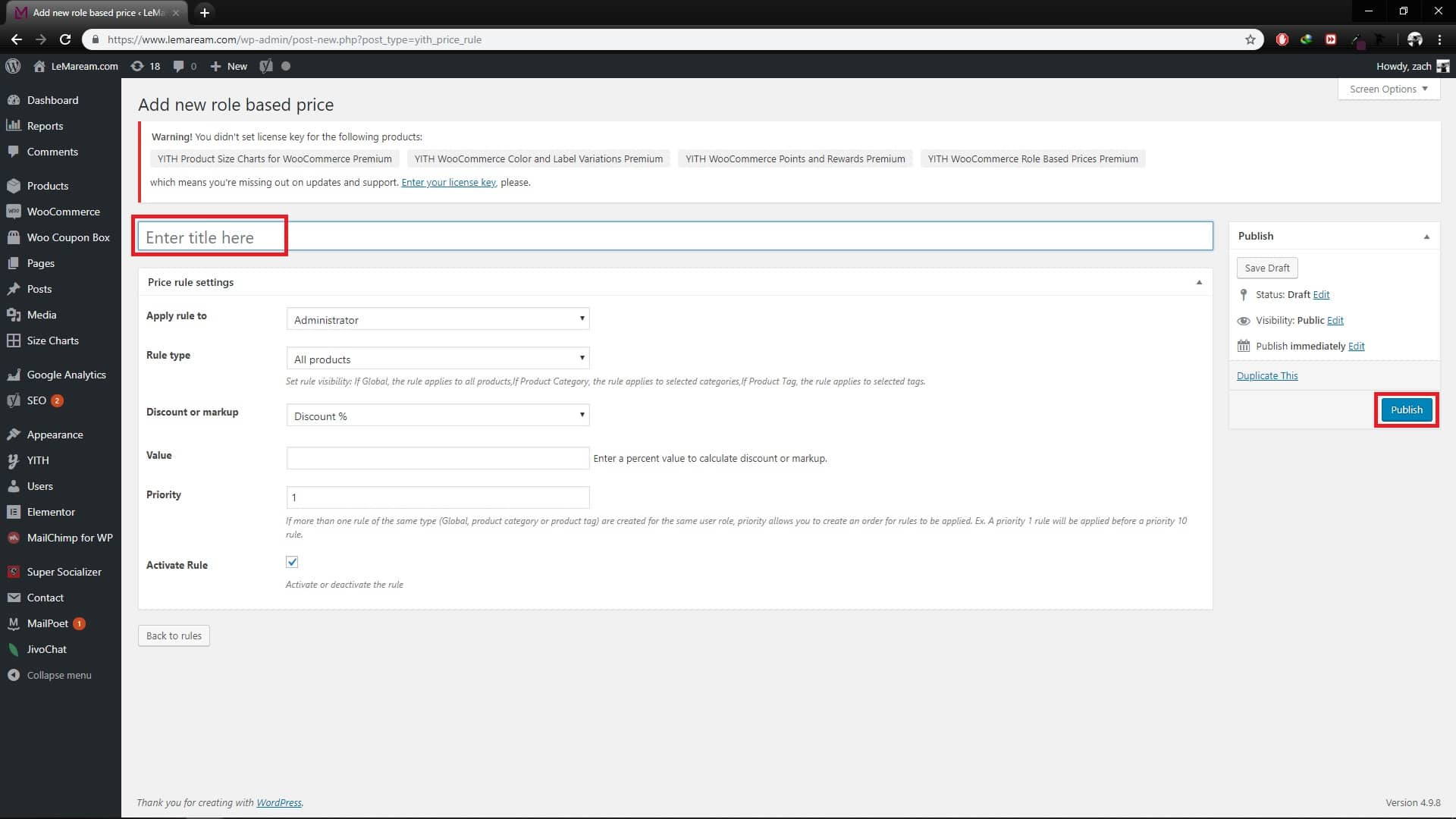Open WooCommerce sidebar menu
Screen dimensions: 1456x819
click(63, 212)
